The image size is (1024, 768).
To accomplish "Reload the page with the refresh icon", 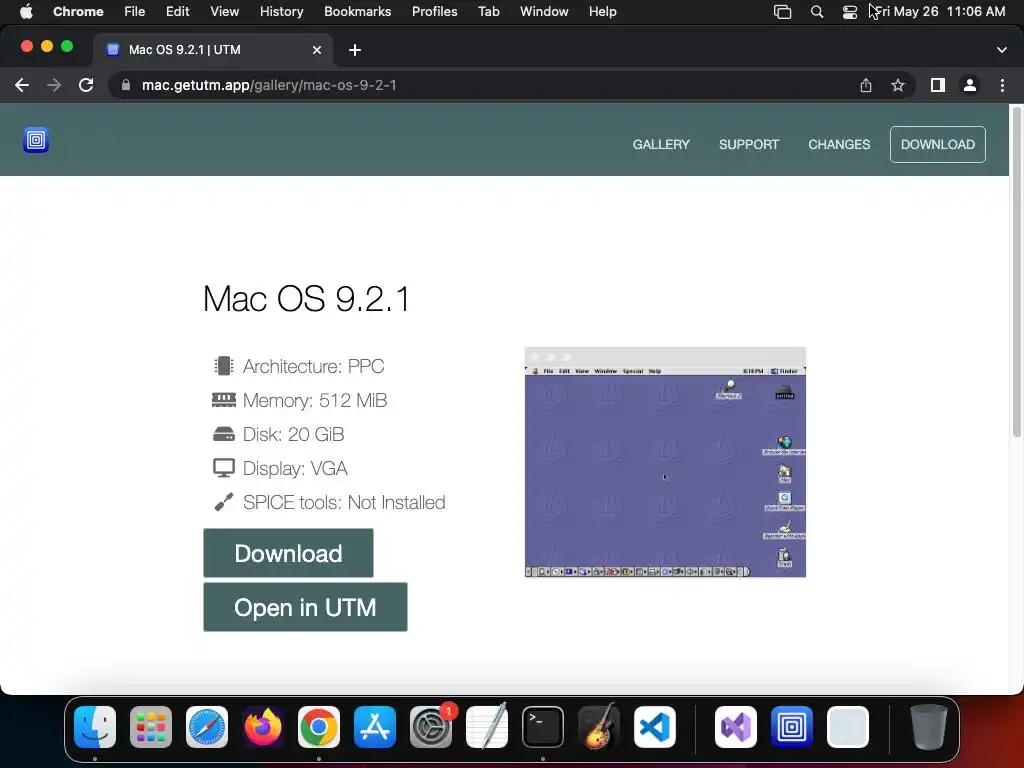I will tap(86, 86).
